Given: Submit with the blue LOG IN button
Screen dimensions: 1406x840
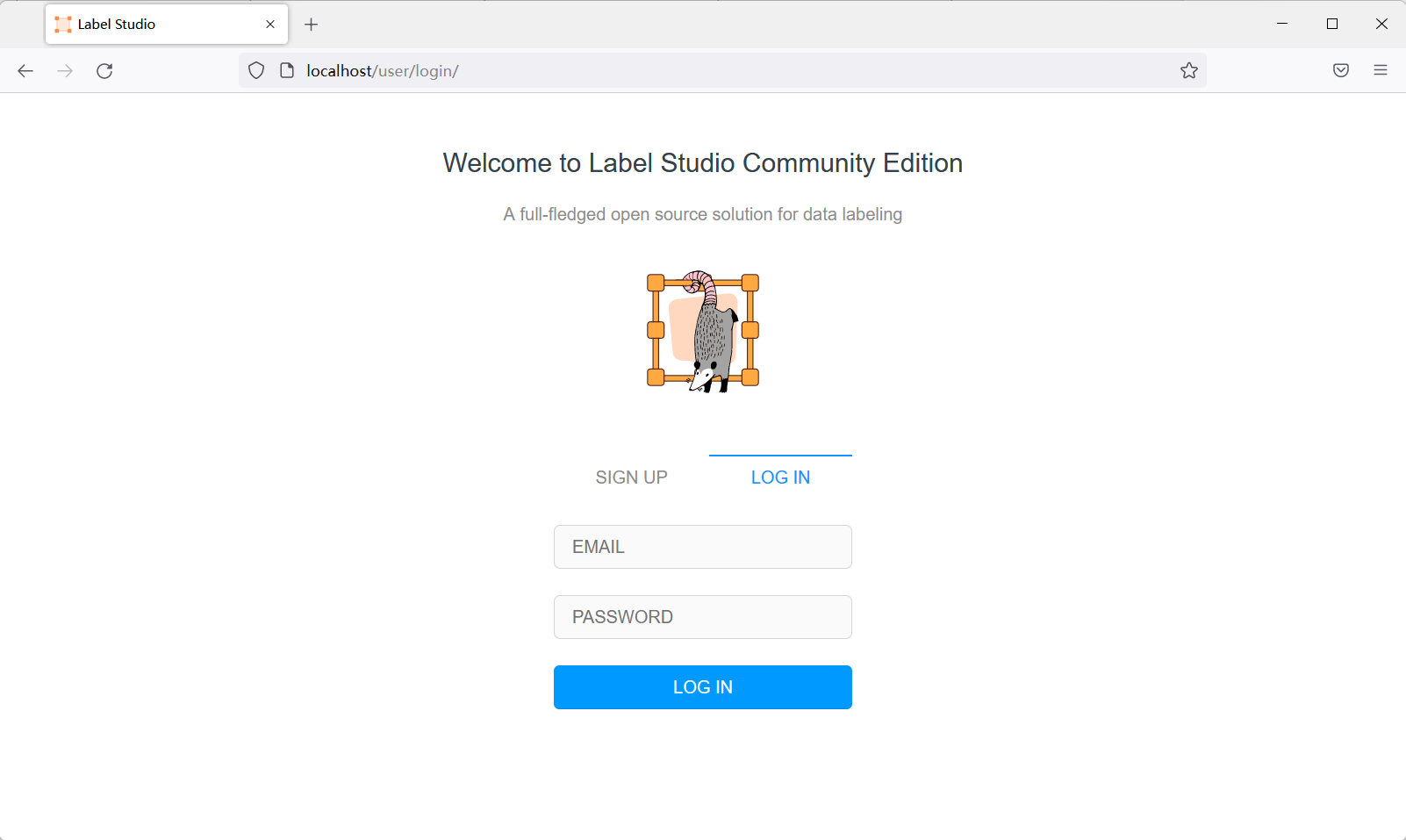Looking at the screenshot, I should 703,687.
